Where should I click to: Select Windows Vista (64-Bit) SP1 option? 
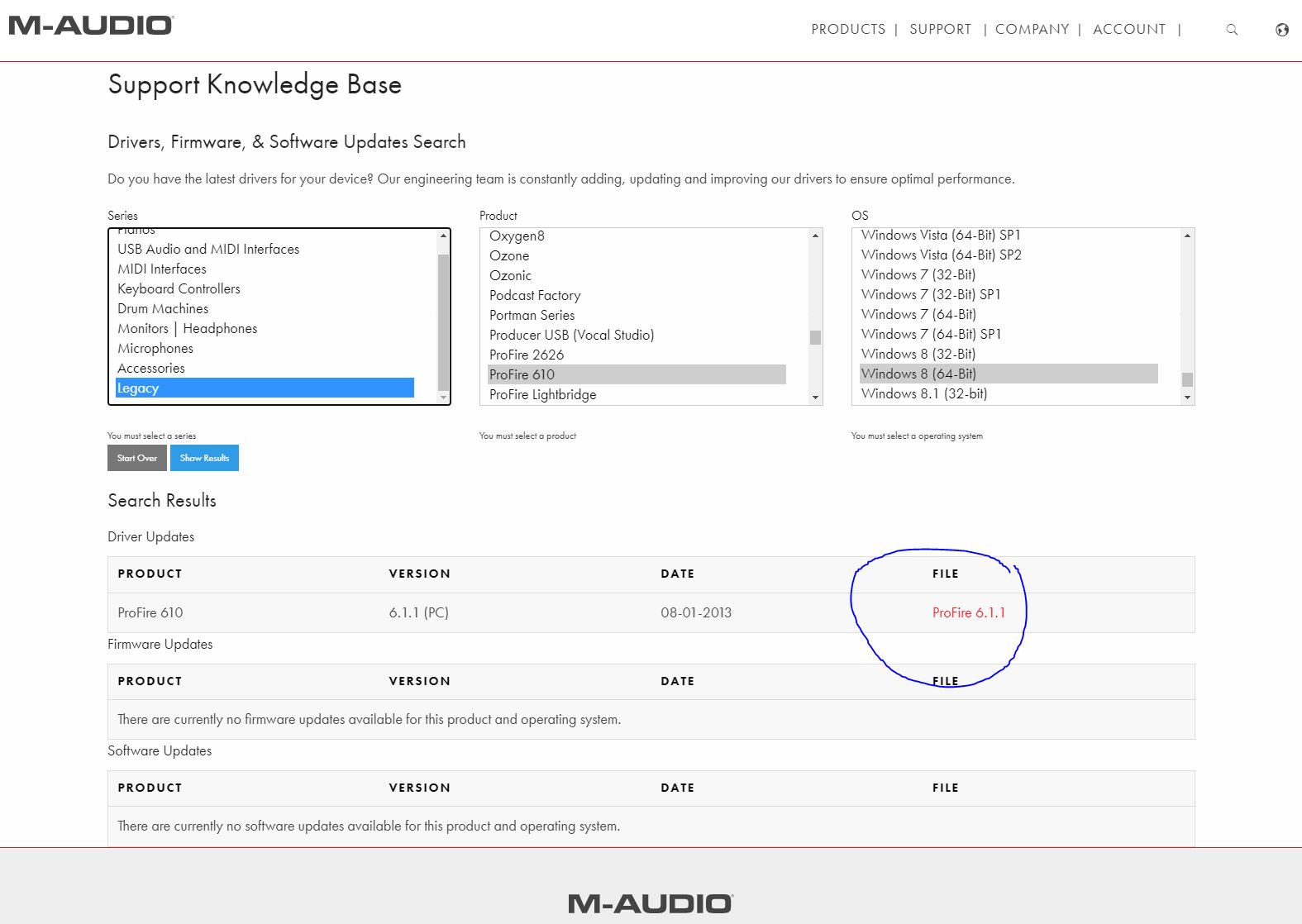tap(1009, 235)
